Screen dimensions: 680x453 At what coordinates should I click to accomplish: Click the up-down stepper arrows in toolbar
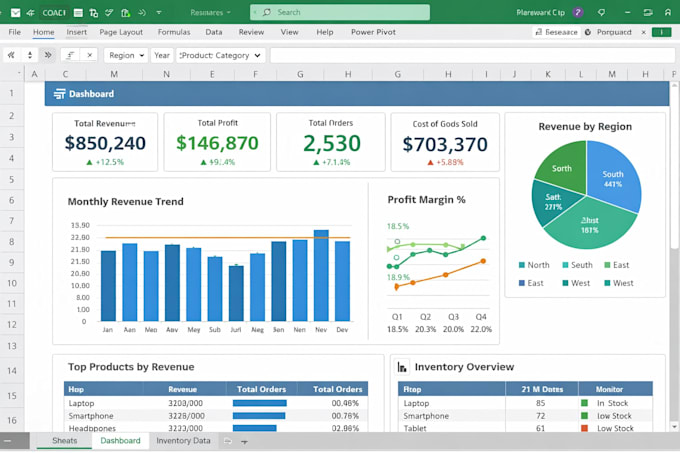[29, 55]
